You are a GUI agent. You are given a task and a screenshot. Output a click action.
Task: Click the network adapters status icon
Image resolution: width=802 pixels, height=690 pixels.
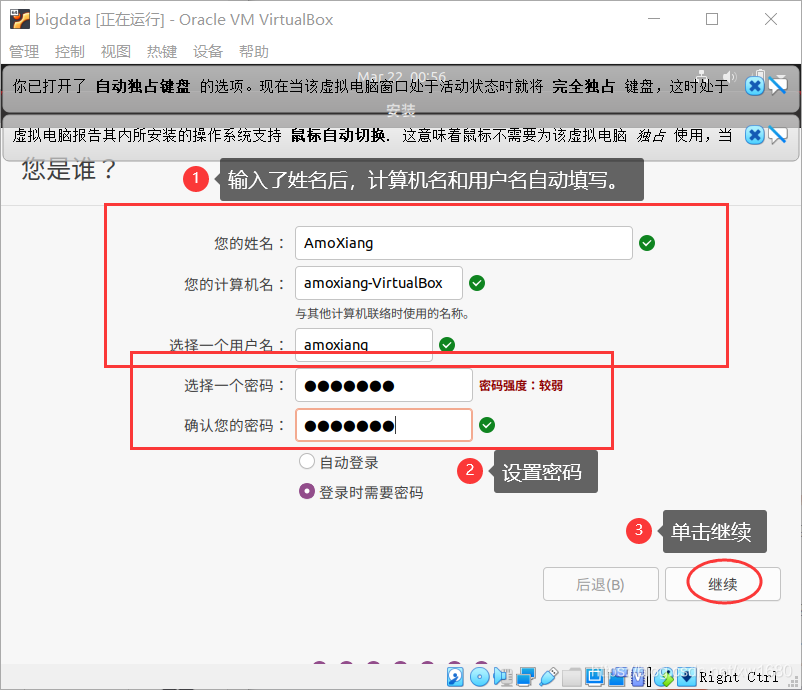[x=526, y=677]
